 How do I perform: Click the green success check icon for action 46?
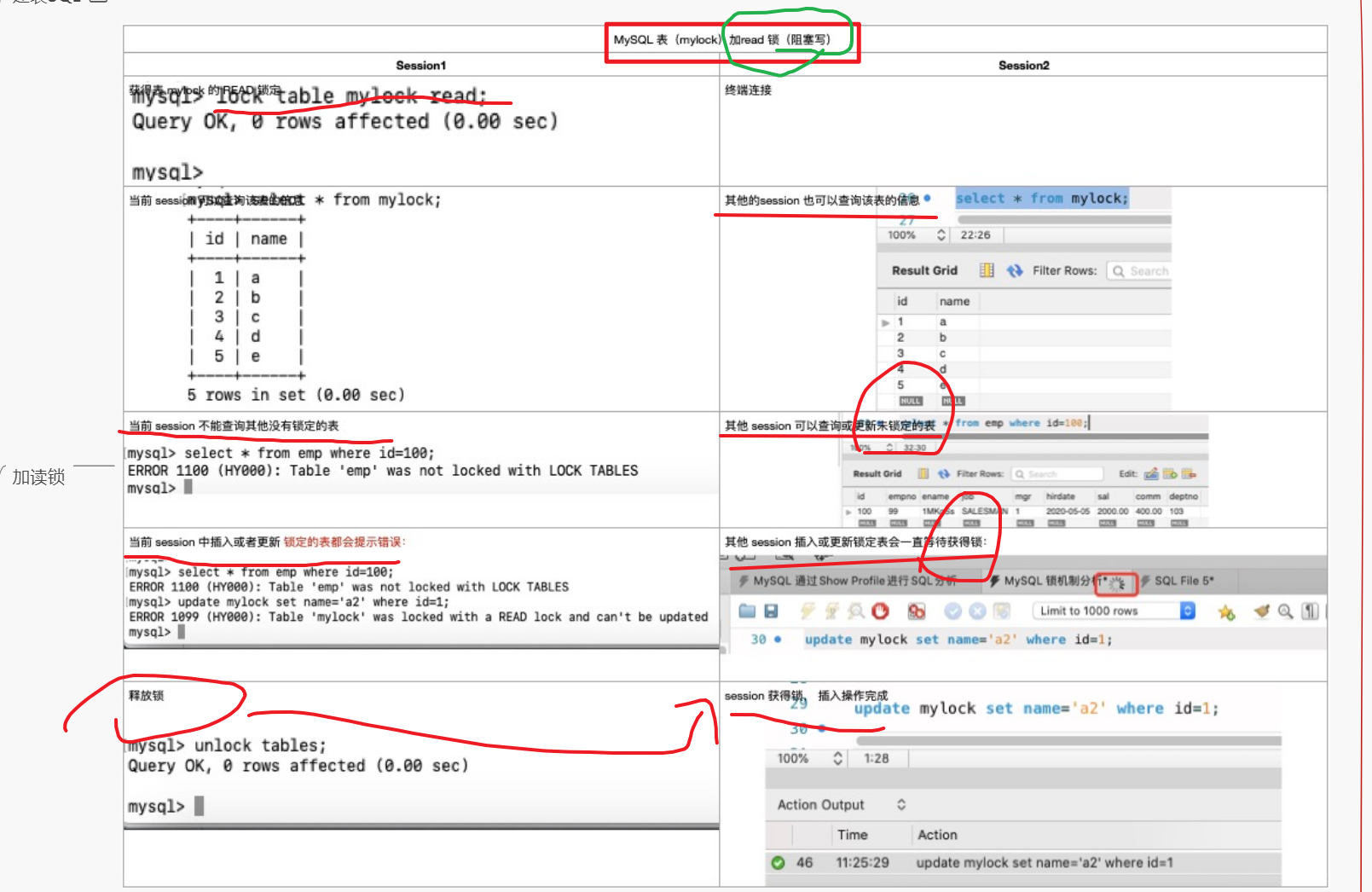[x=778, y=863]
